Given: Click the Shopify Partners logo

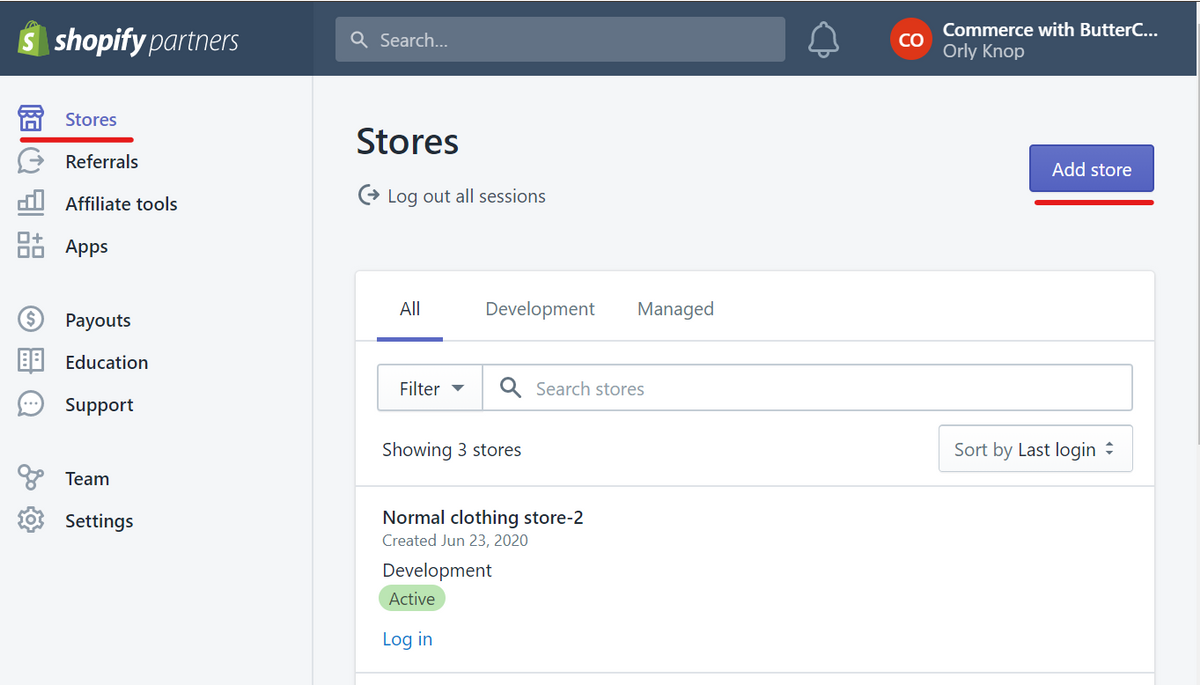Looking at the screenshot, I should click(128, 40).
